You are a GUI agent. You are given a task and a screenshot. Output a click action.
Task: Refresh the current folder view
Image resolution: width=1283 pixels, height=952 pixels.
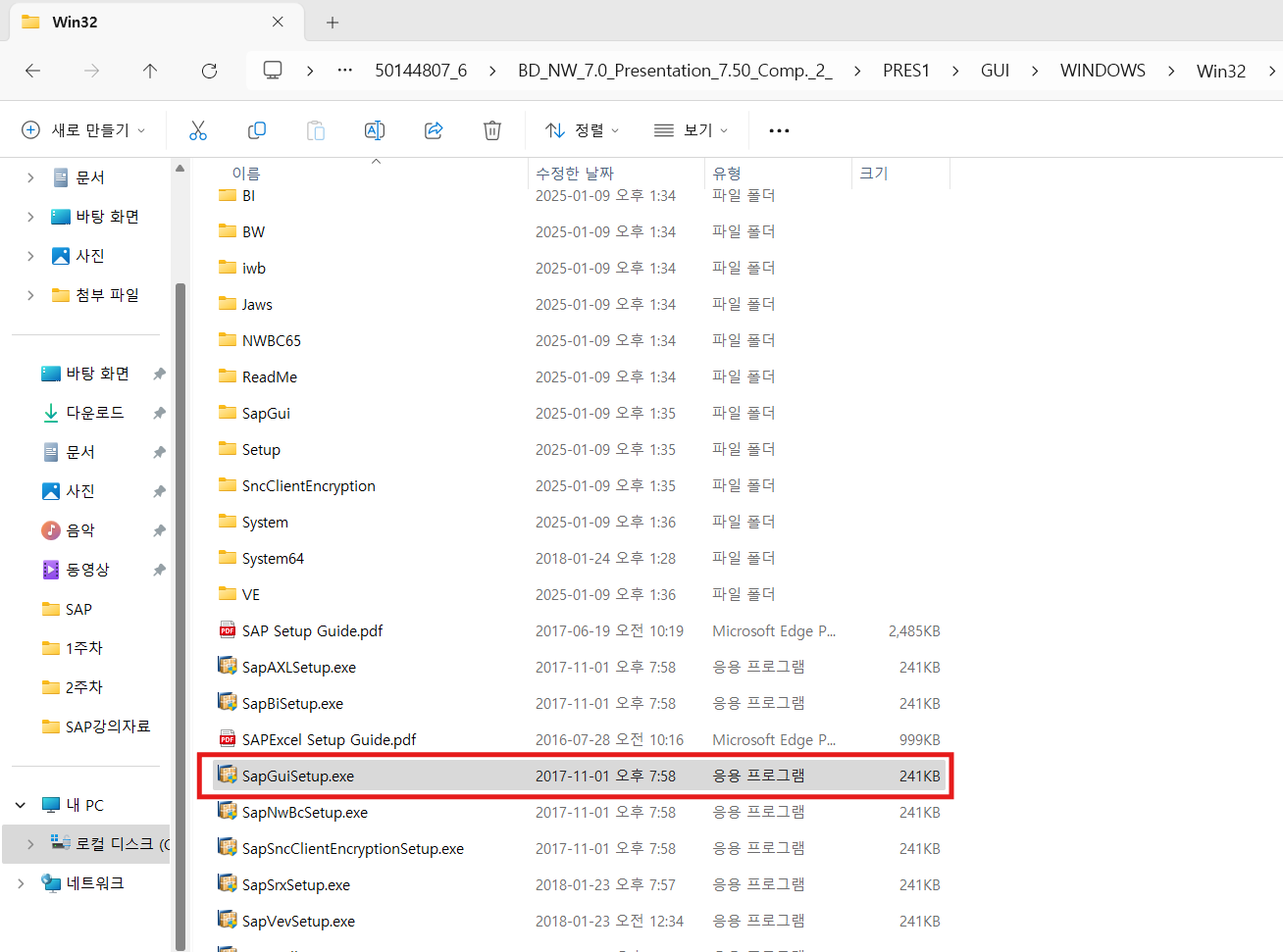click(209, 71)
